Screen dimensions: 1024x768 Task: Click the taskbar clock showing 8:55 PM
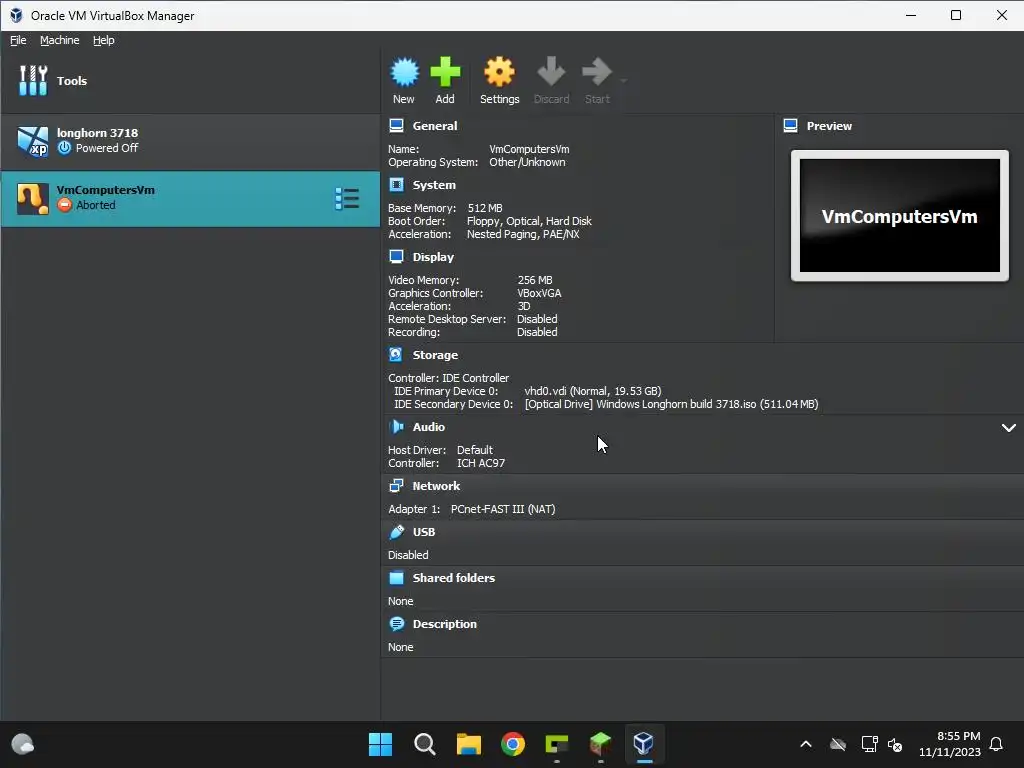click(950, 744)
